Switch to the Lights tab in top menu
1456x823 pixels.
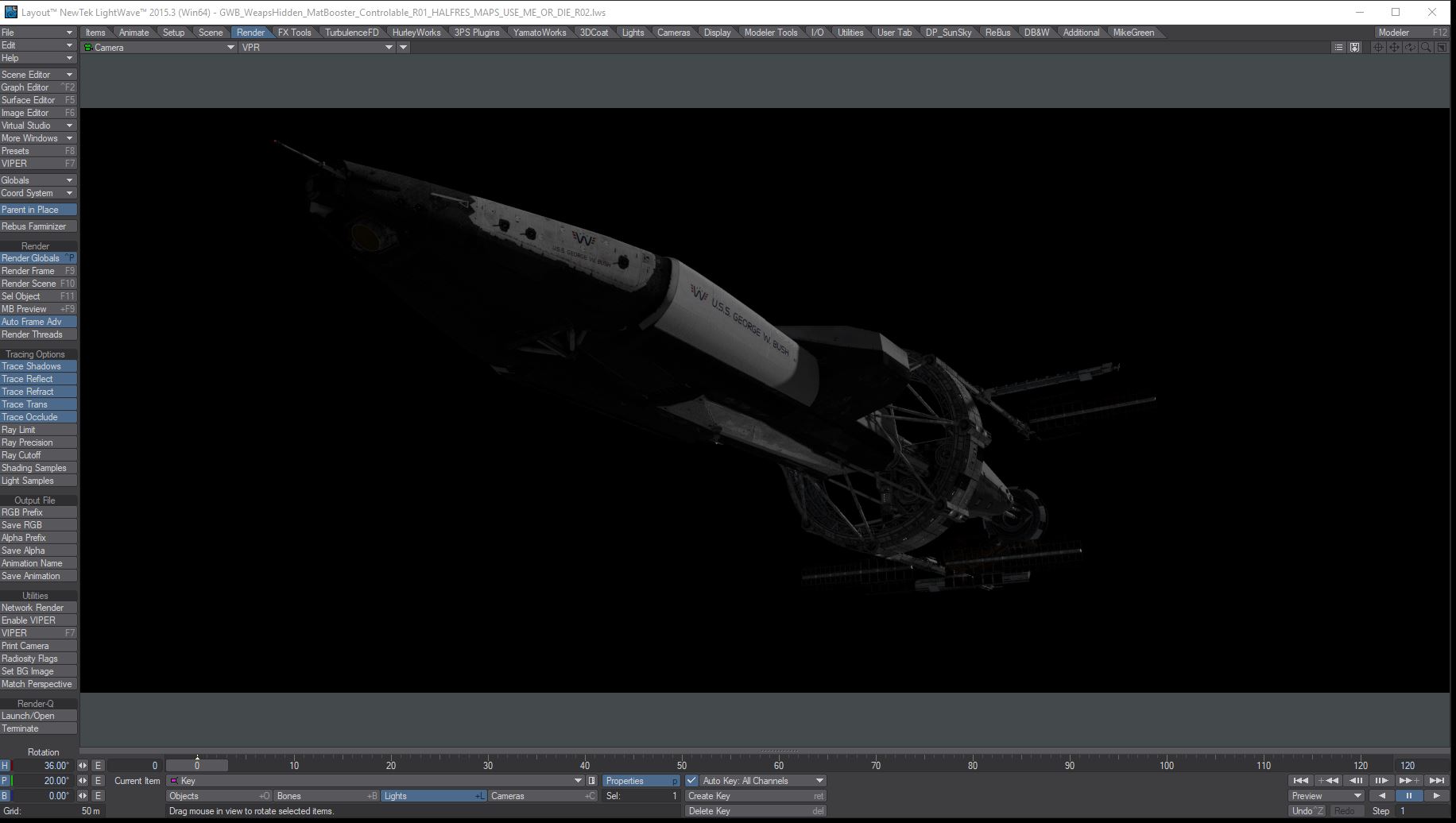click(633, 33)
